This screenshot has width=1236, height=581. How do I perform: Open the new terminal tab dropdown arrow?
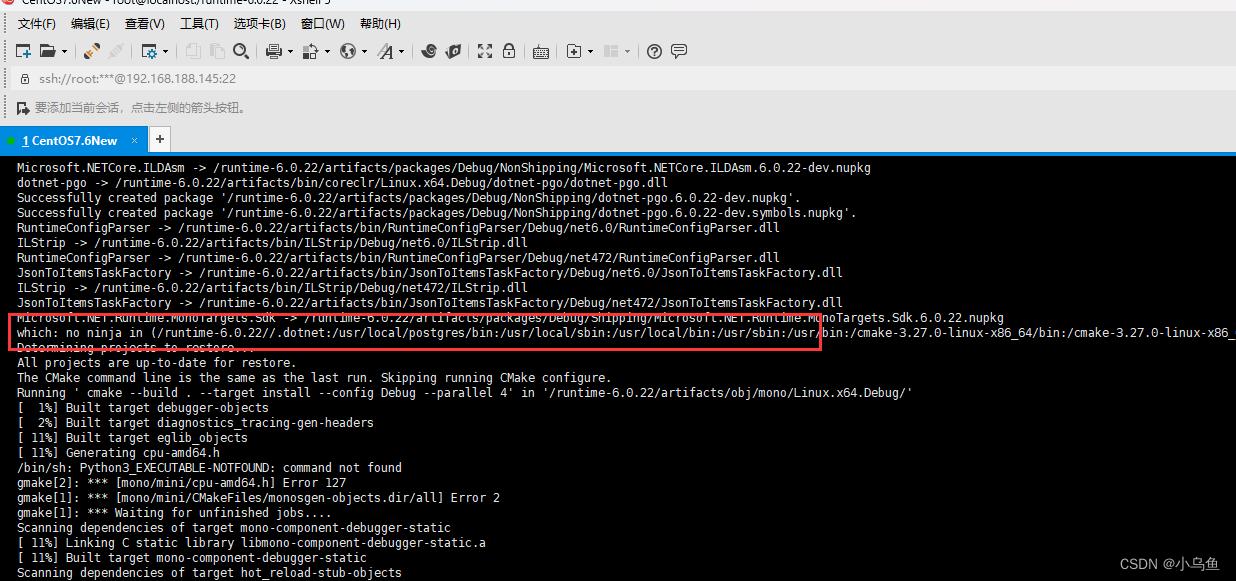click(x=590, y=51)
